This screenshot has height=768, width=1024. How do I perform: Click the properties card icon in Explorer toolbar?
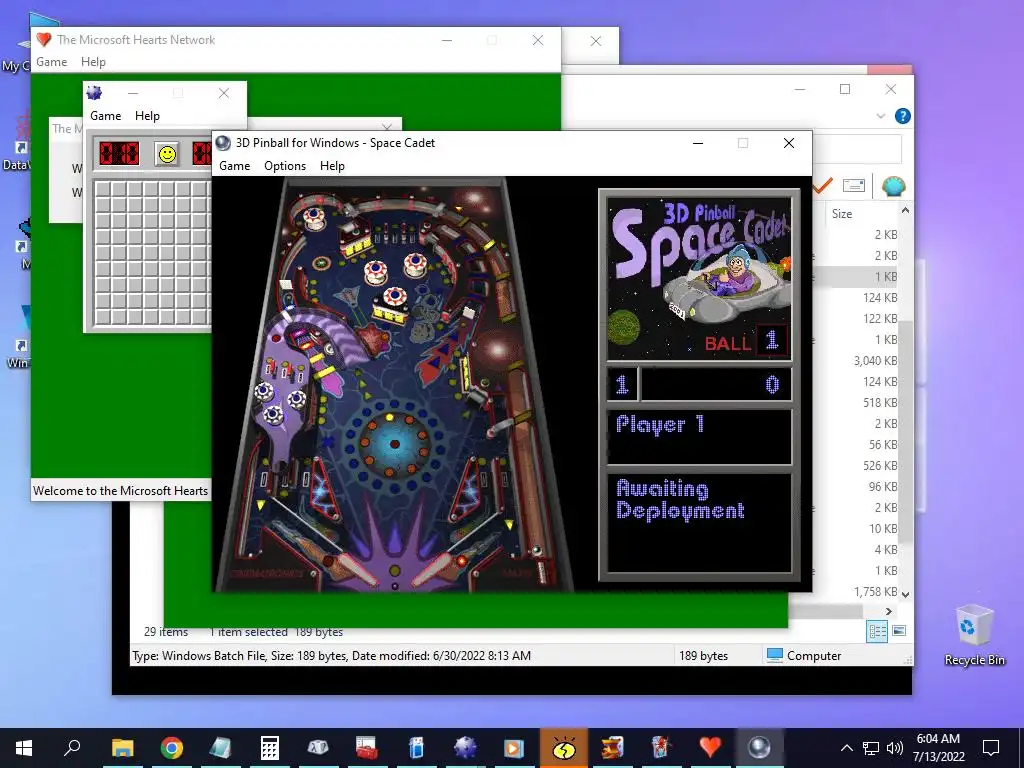[854, 185]
